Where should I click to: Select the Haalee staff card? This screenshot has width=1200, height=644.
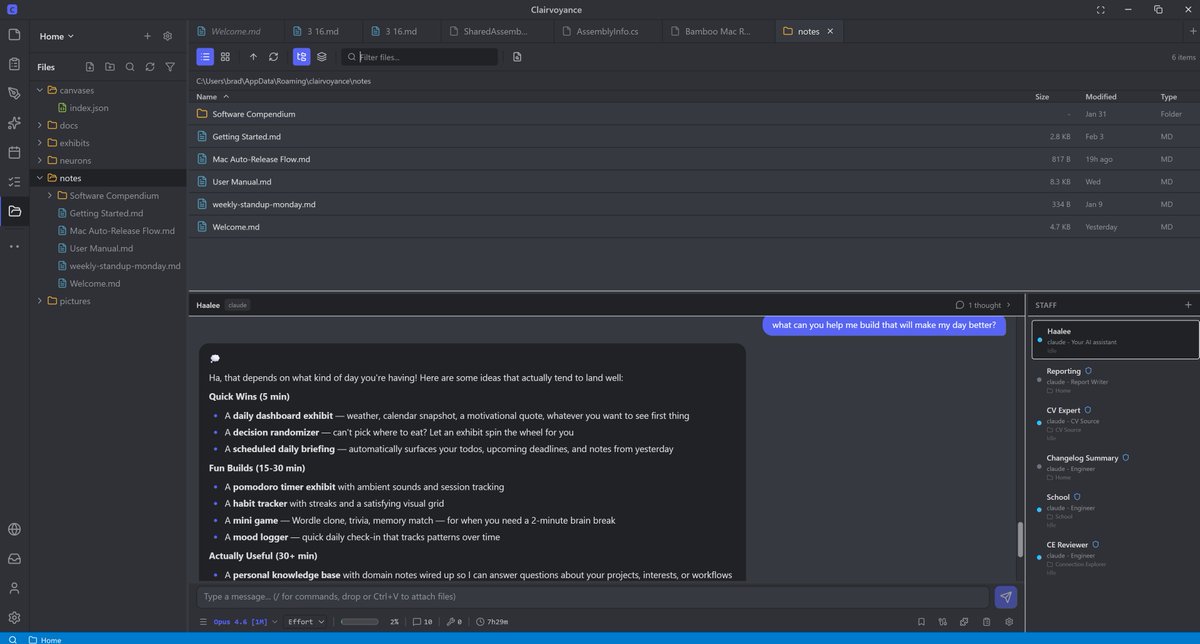(x=1115, y=340)
